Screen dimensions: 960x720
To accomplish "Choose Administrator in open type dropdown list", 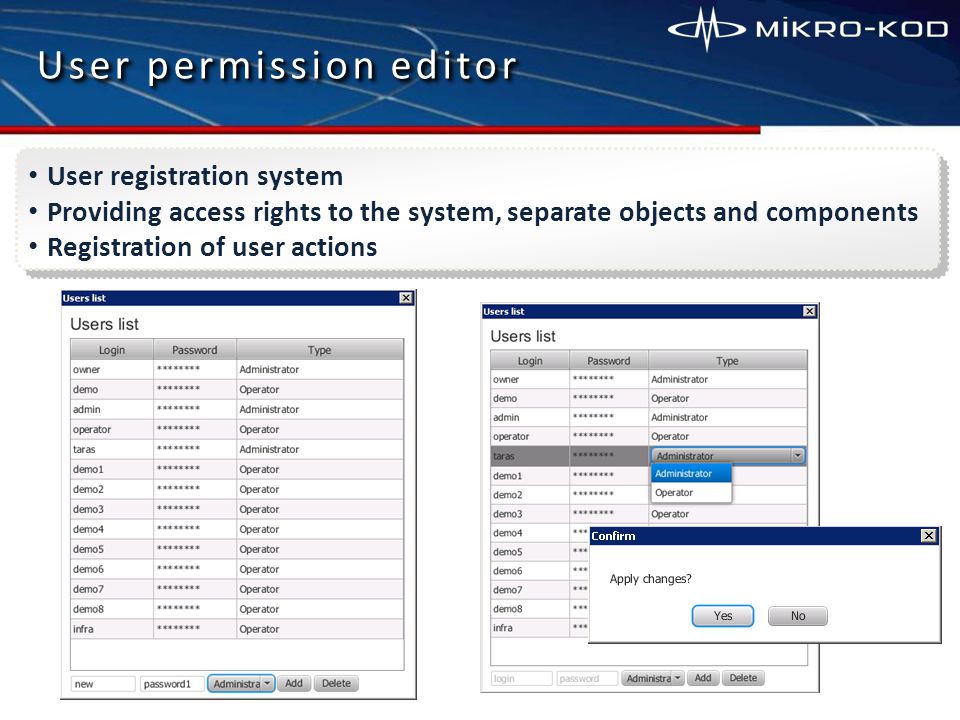I will 691,473.
